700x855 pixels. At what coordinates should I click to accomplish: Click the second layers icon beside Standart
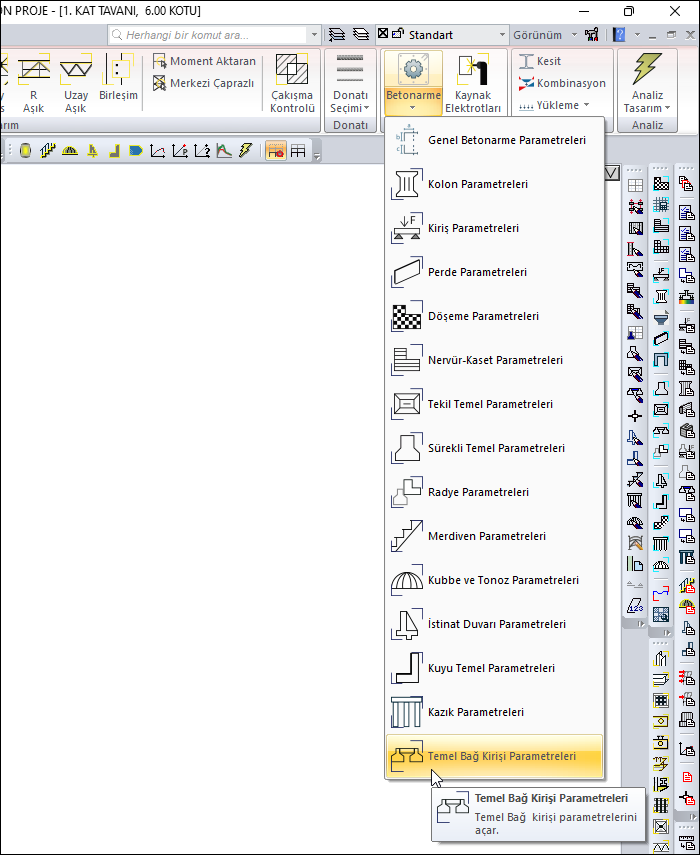coord(360,35)
